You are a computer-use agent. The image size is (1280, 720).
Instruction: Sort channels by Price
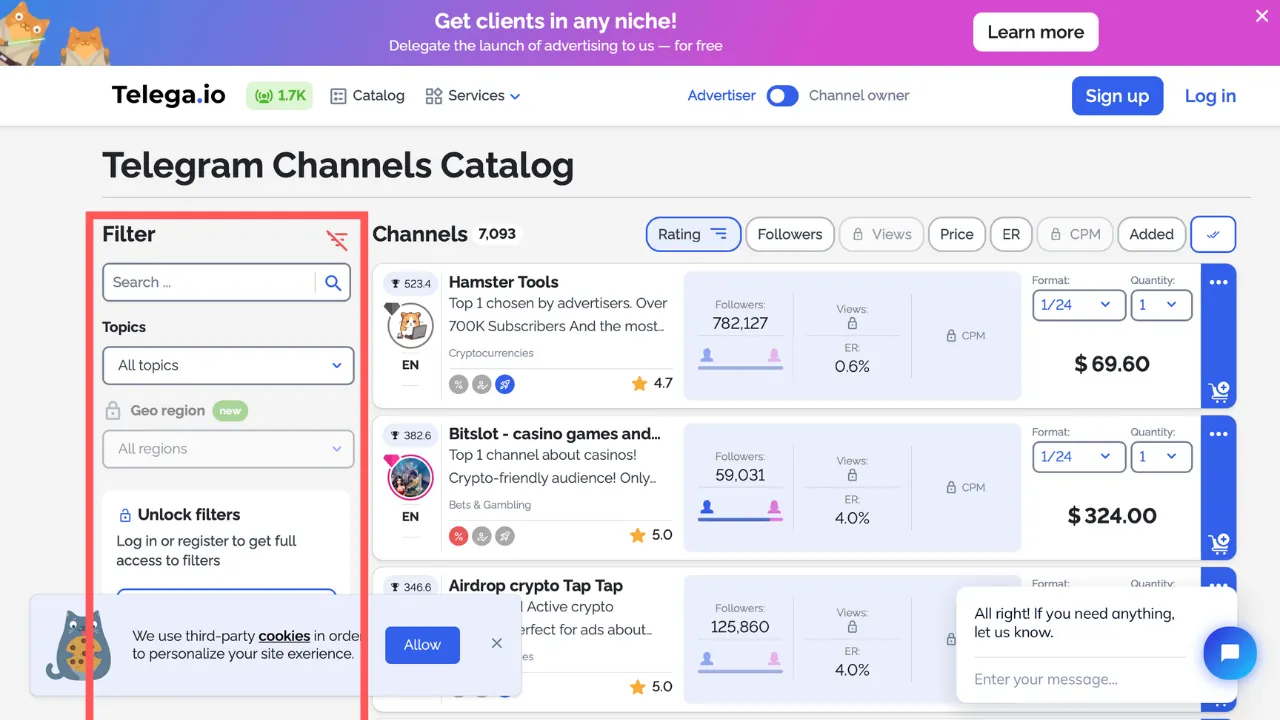click(x=957, y=234)
